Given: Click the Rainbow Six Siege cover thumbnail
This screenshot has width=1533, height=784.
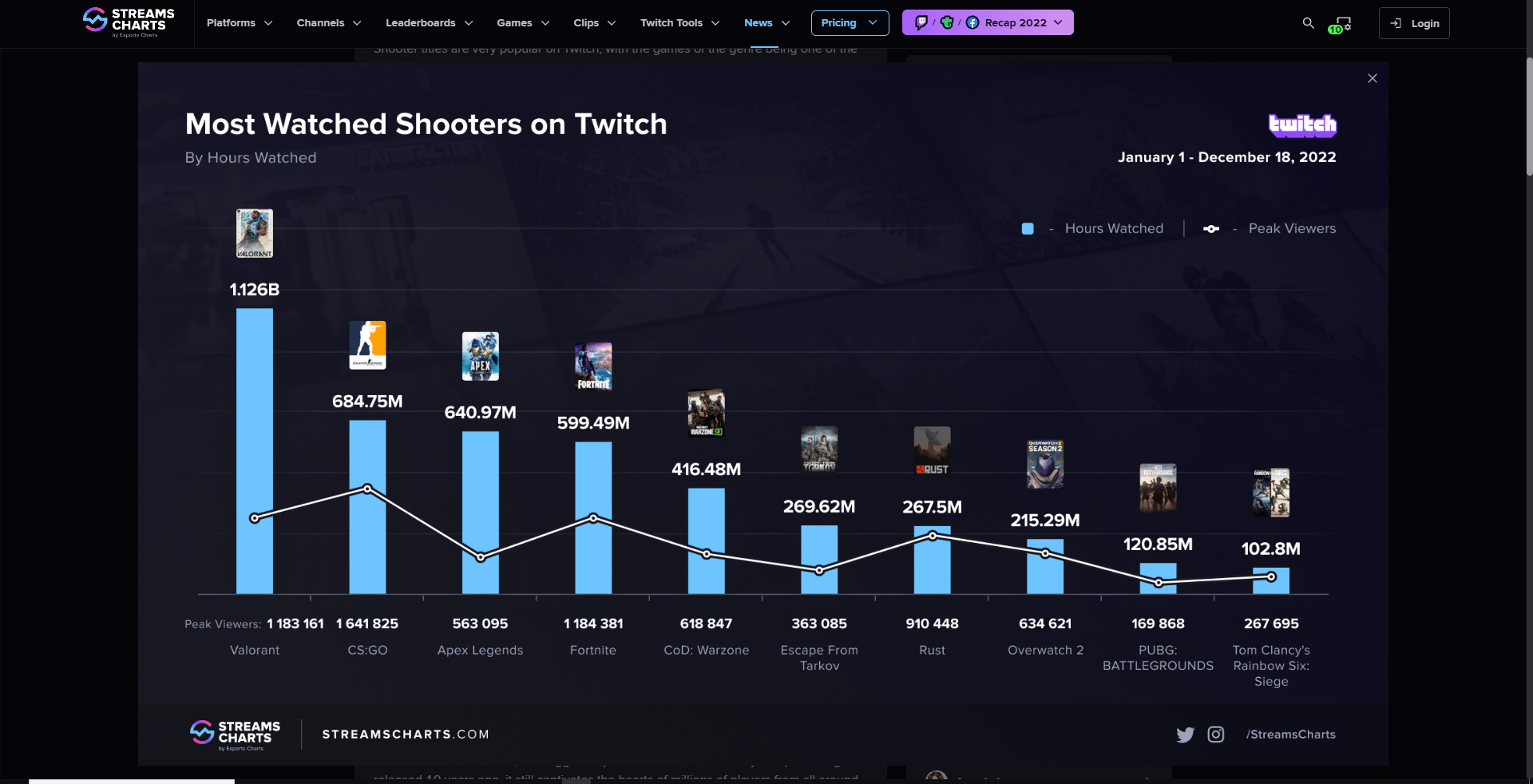Looking at the screenshot, I should pyautogui.click(x=1271, y=493).
